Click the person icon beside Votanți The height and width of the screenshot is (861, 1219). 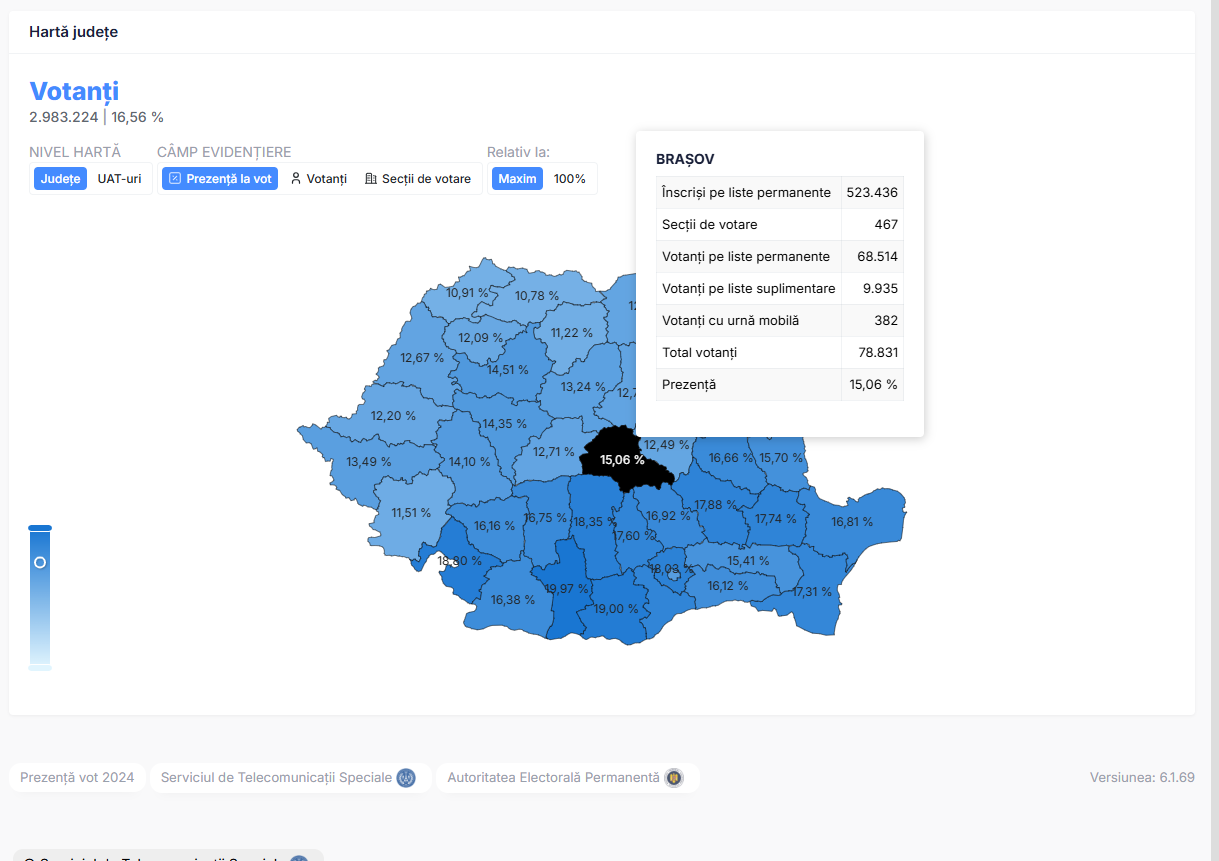click(x=295, y=179)
